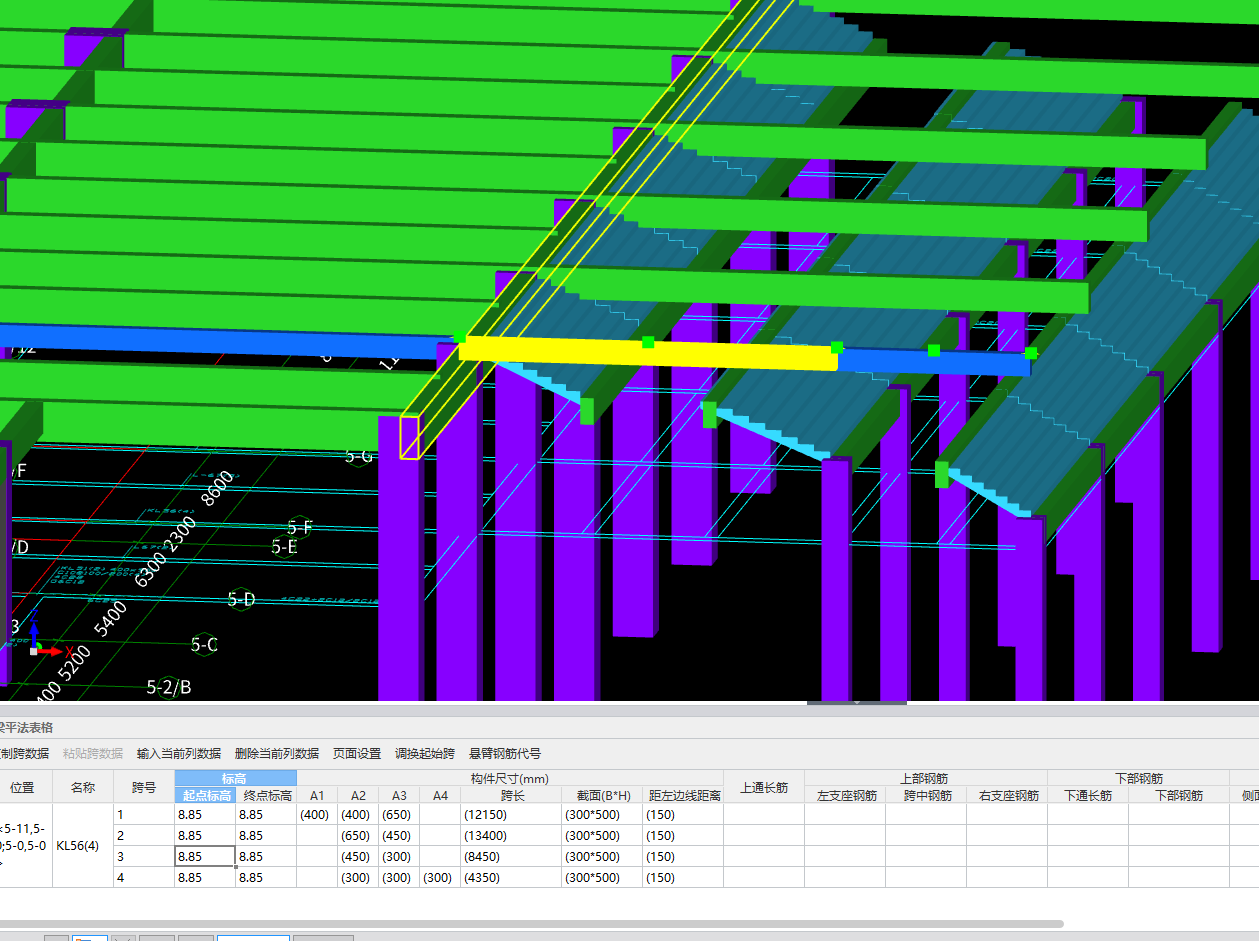Click the 右支座钢筋 column header

pos(1007,795)
